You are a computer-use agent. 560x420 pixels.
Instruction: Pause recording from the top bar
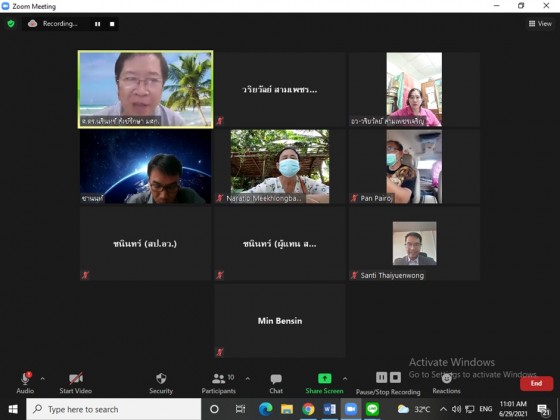pyautogui.click(x=98, y=24)
